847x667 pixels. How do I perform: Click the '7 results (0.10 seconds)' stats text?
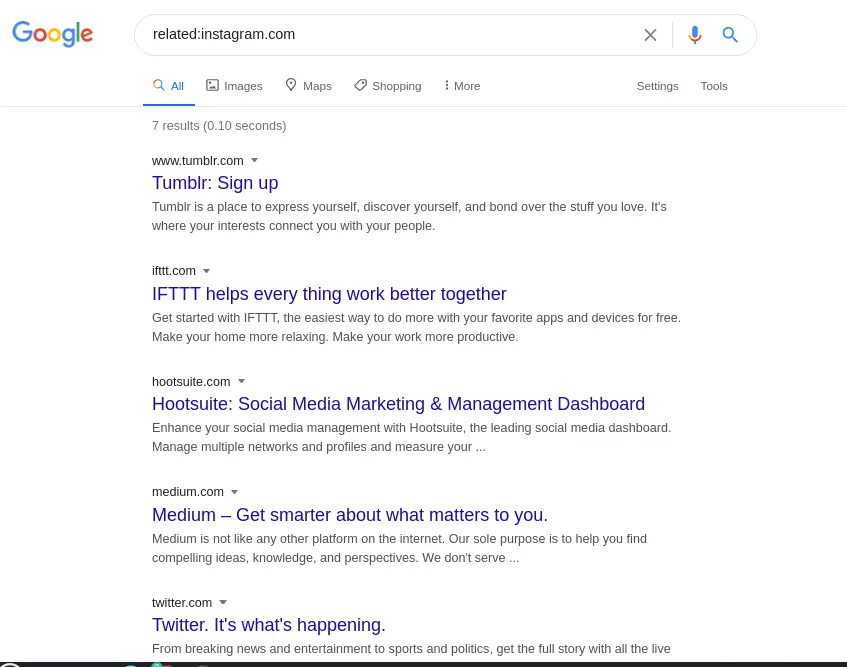pos(219,126)
